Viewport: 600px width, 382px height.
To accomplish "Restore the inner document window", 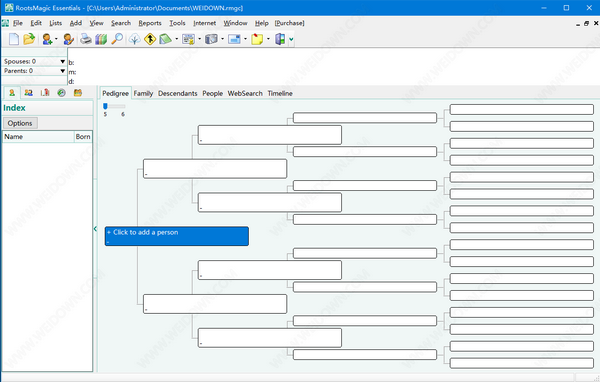I will [587, 24].
